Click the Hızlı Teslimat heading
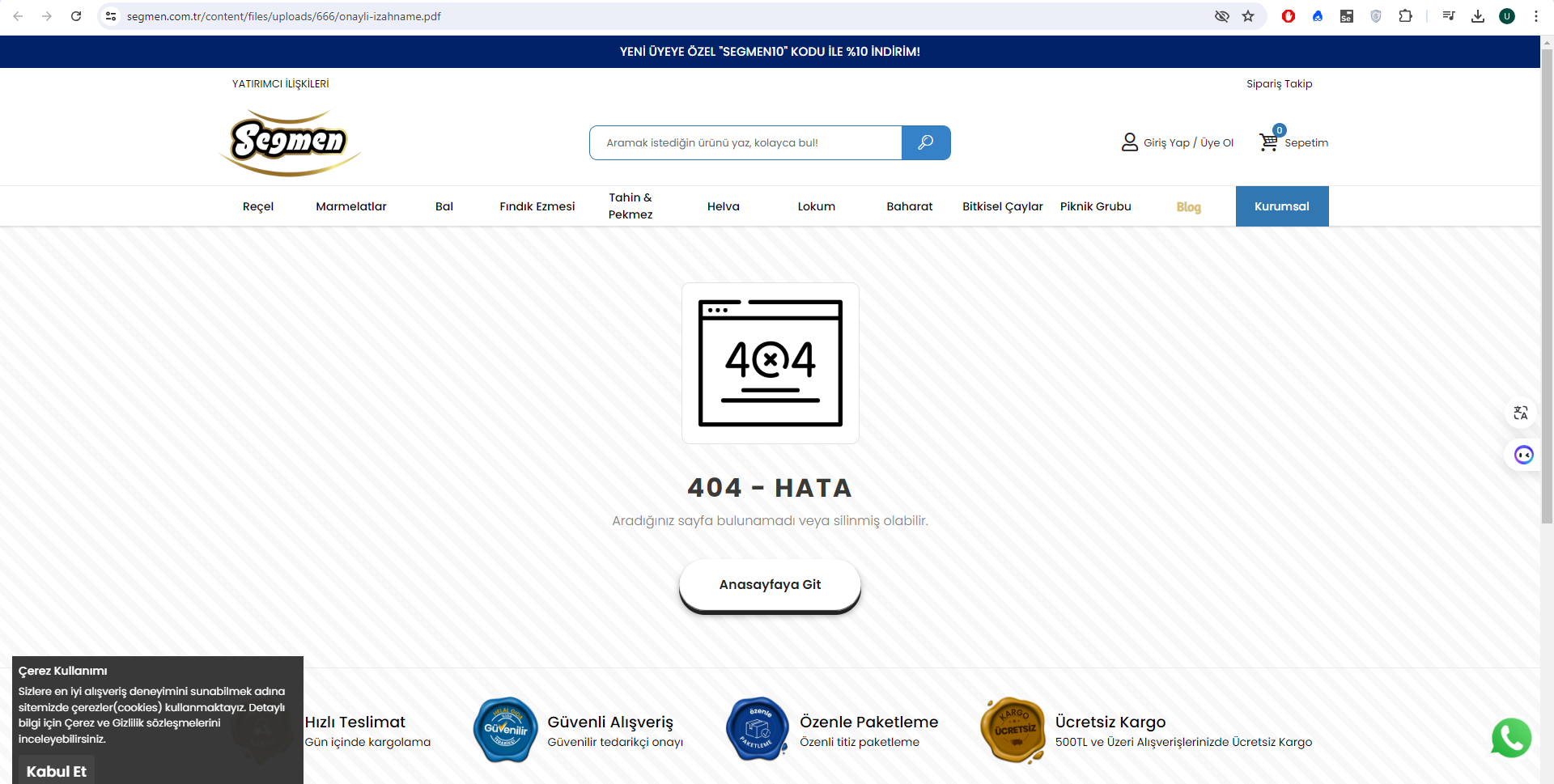The image size is (1554, 784). [355, 722]
